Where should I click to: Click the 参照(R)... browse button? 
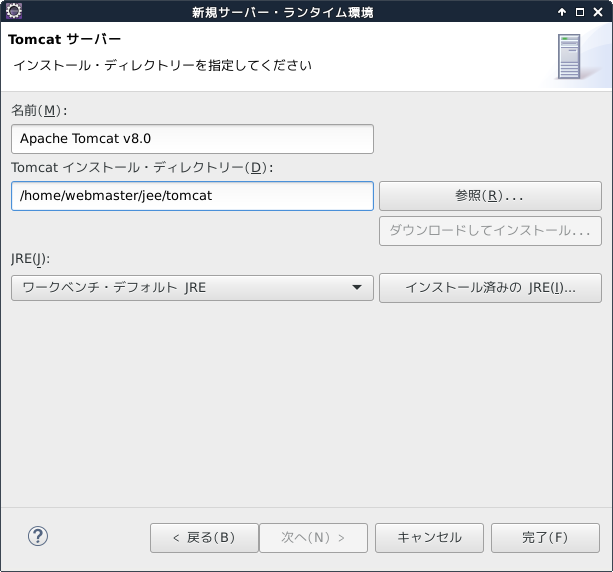pos(490,196)
